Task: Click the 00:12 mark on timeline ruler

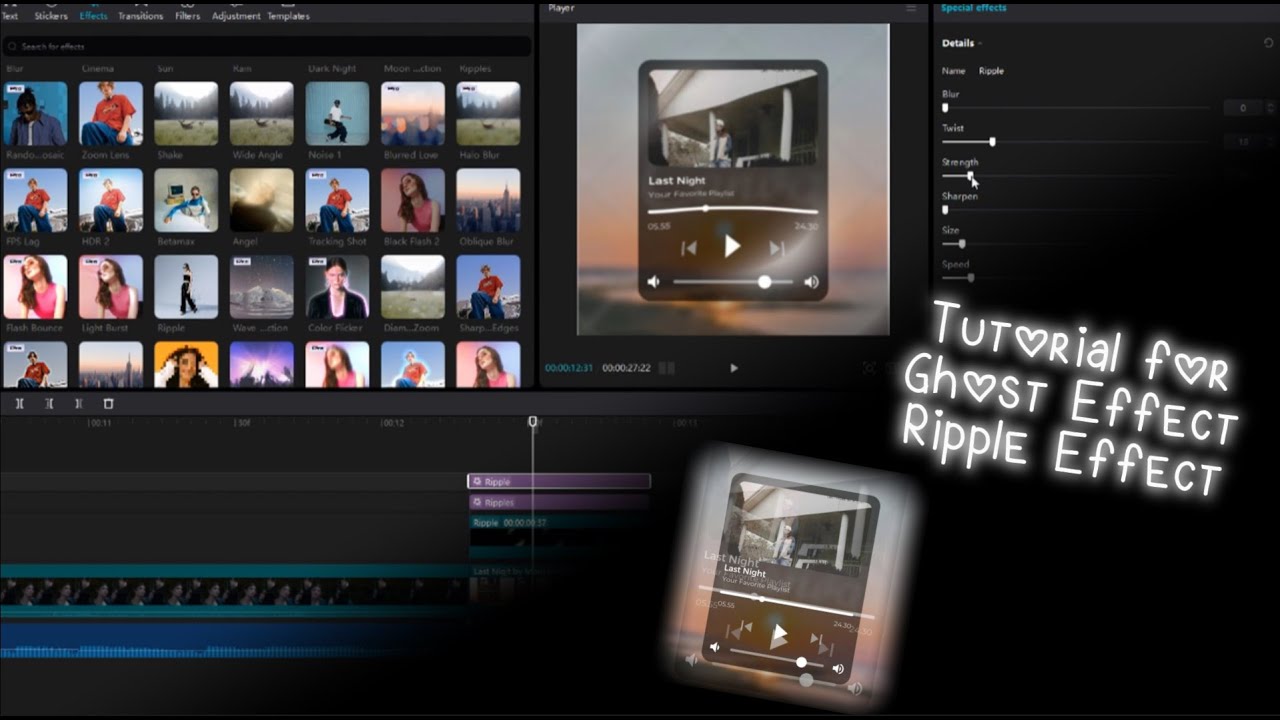Action: click(393, 423)
